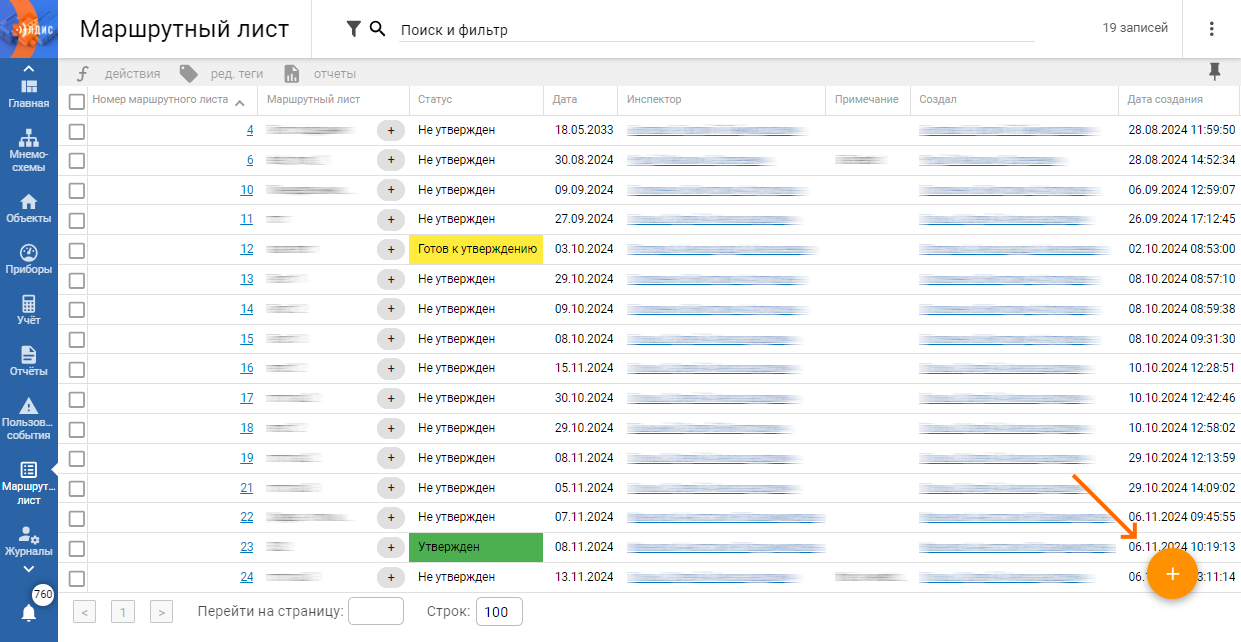This screenshot has height=642, width=1241.
Task: Click the Строк rows count field
Action: click(x=499, y=611)
